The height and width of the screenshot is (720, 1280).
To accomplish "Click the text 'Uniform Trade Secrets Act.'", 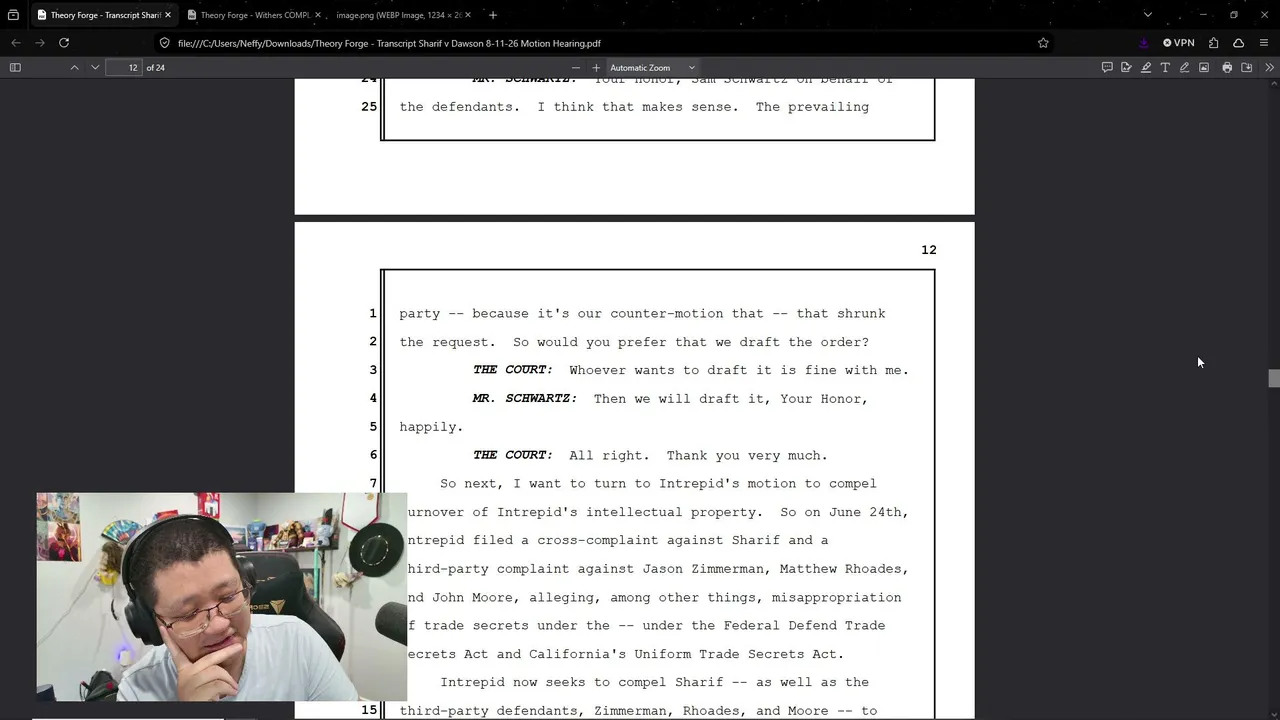I will point(739,654).
